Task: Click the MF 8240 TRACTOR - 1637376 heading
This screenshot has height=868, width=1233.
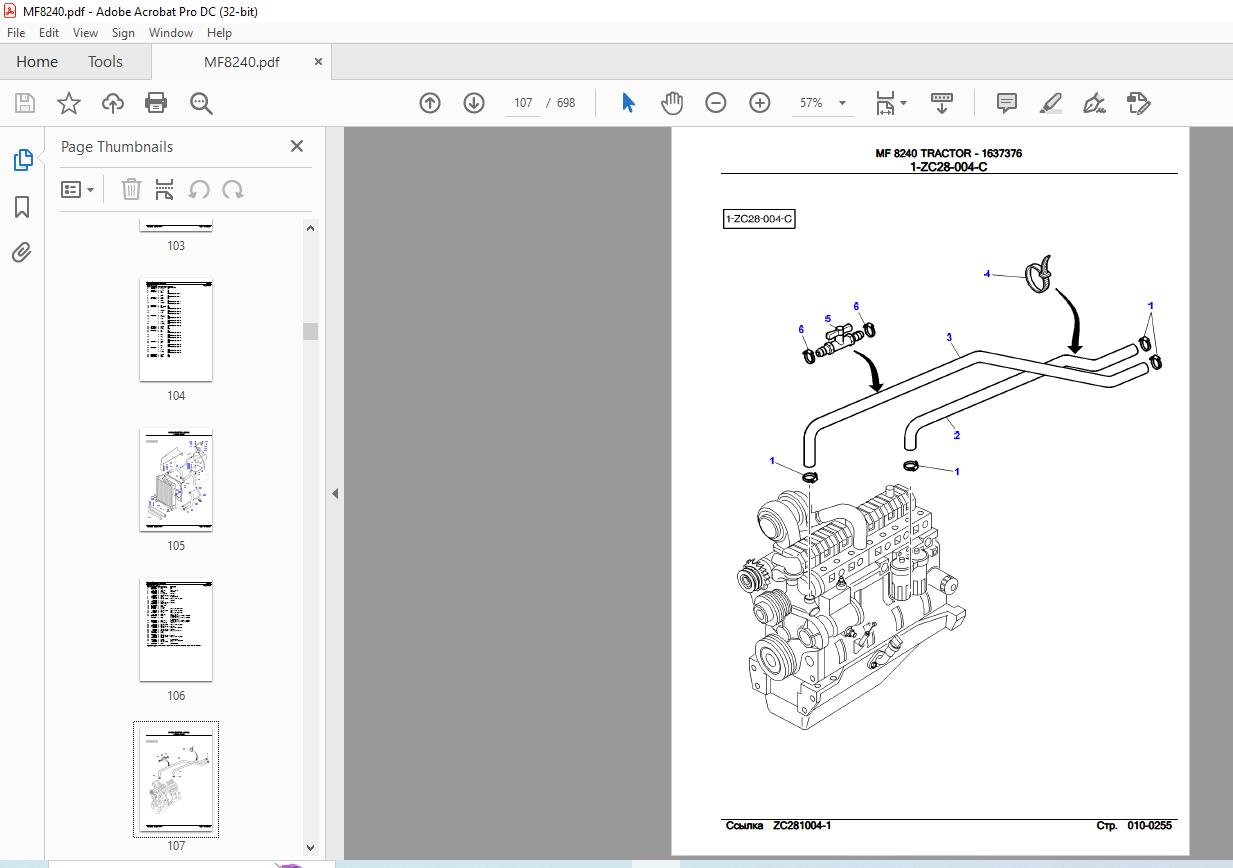Action: (948, 154)
